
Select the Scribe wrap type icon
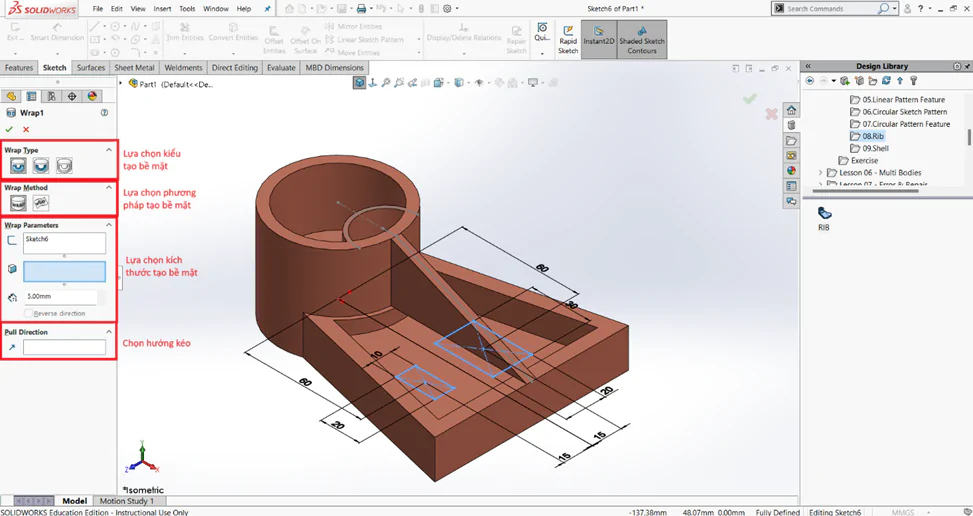(64, 166)
